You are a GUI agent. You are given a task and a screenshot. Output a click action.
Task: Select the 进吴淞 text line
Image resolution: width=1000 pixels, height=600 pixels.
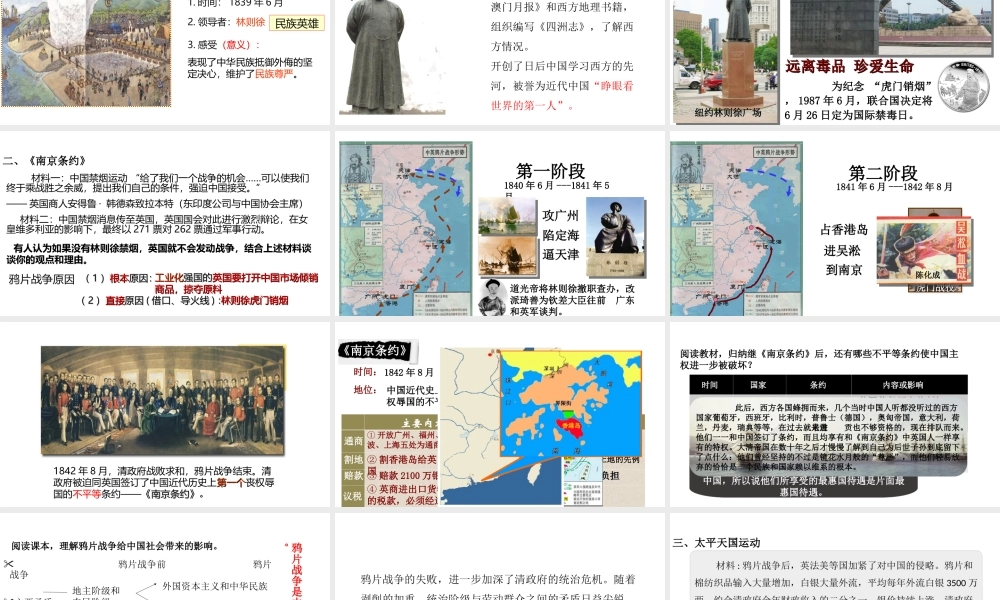[x=842, y=251]
